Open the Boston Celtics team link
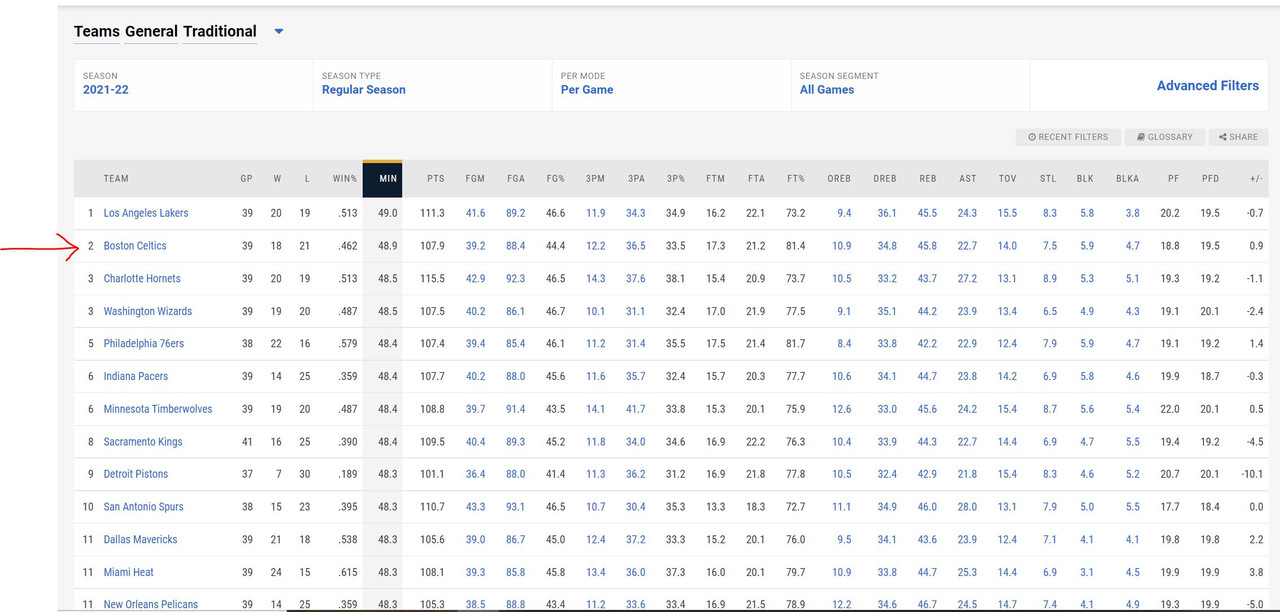The width and height of the screenshot is (1280, 612). (x=135, y=246)
